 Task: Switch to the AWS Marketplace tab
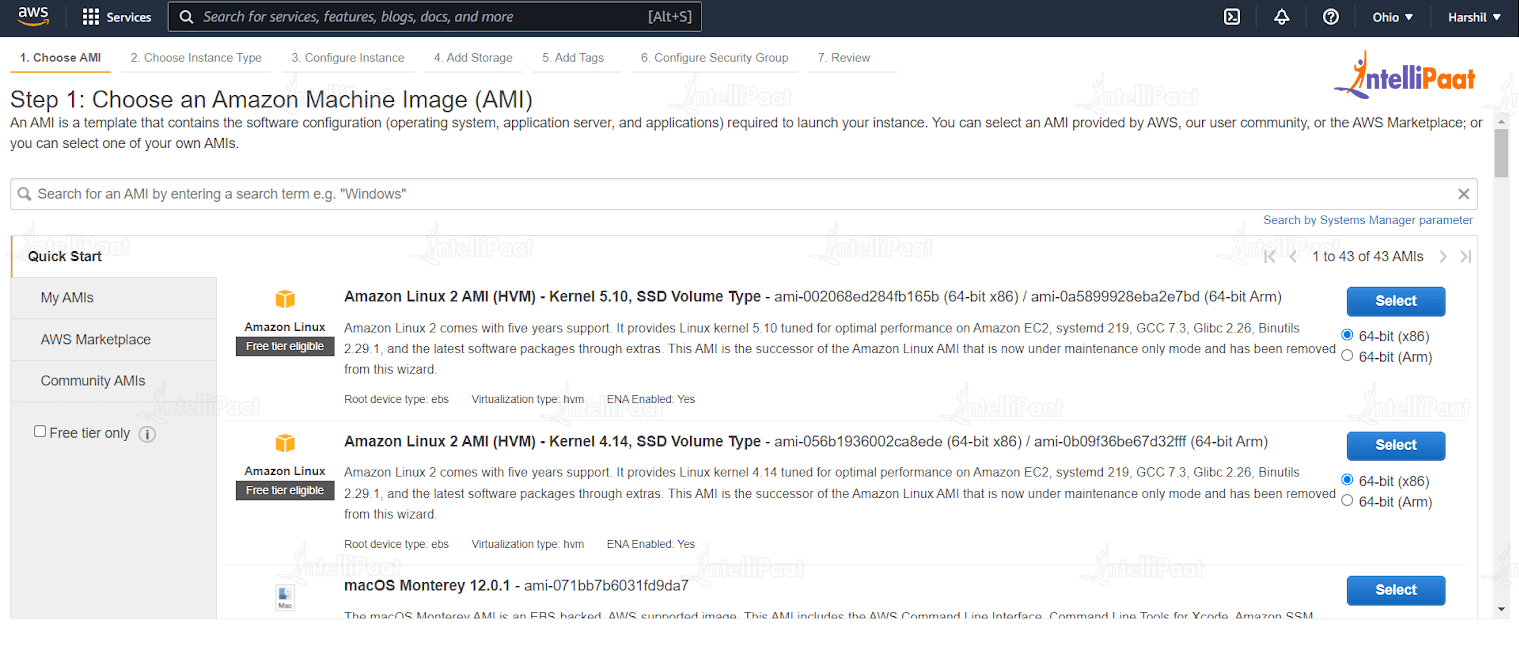[x=95, y=339]
